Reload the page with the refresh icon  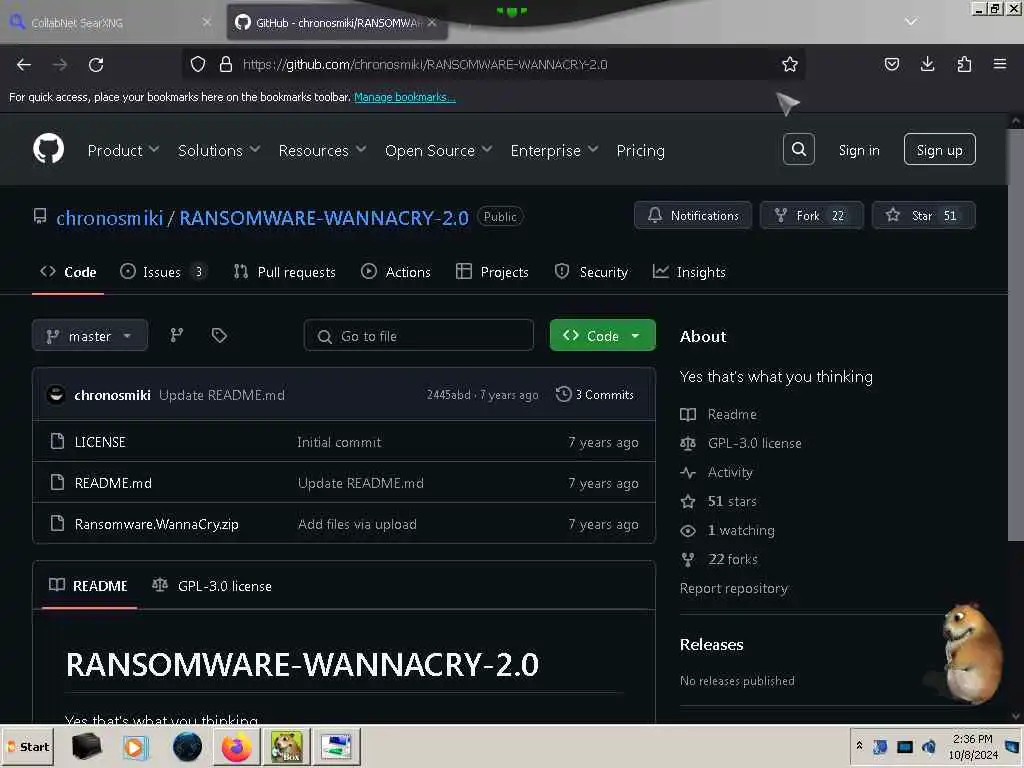[x=96, y=65]
